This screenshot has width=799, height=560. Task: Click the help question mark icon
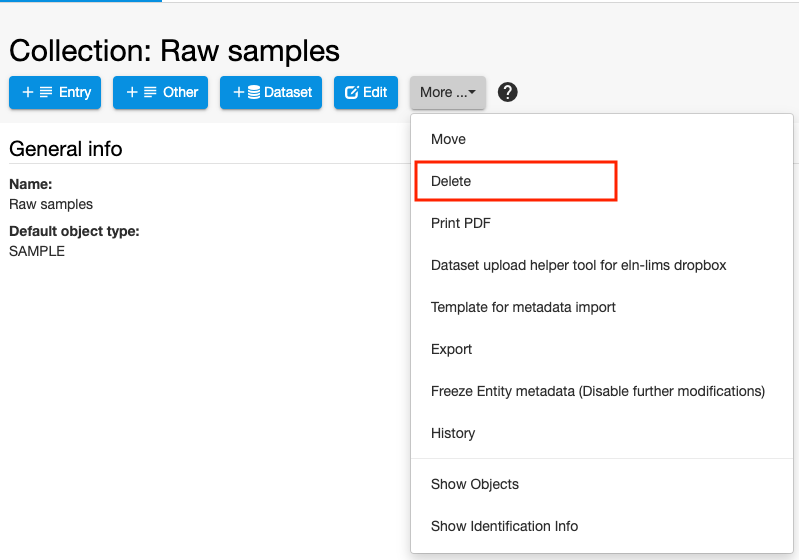(x=507, y=92)
